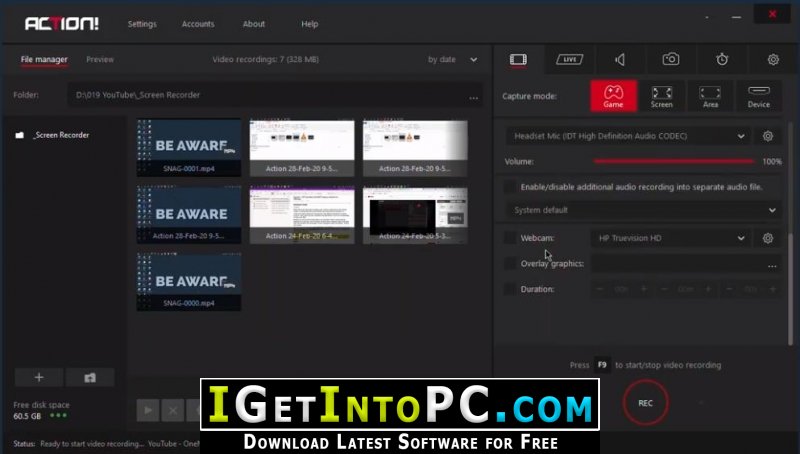This screenshot has height=454, width=800.
Task: Enable the Overlay graphics checkbox
Action: pos(509,263)
